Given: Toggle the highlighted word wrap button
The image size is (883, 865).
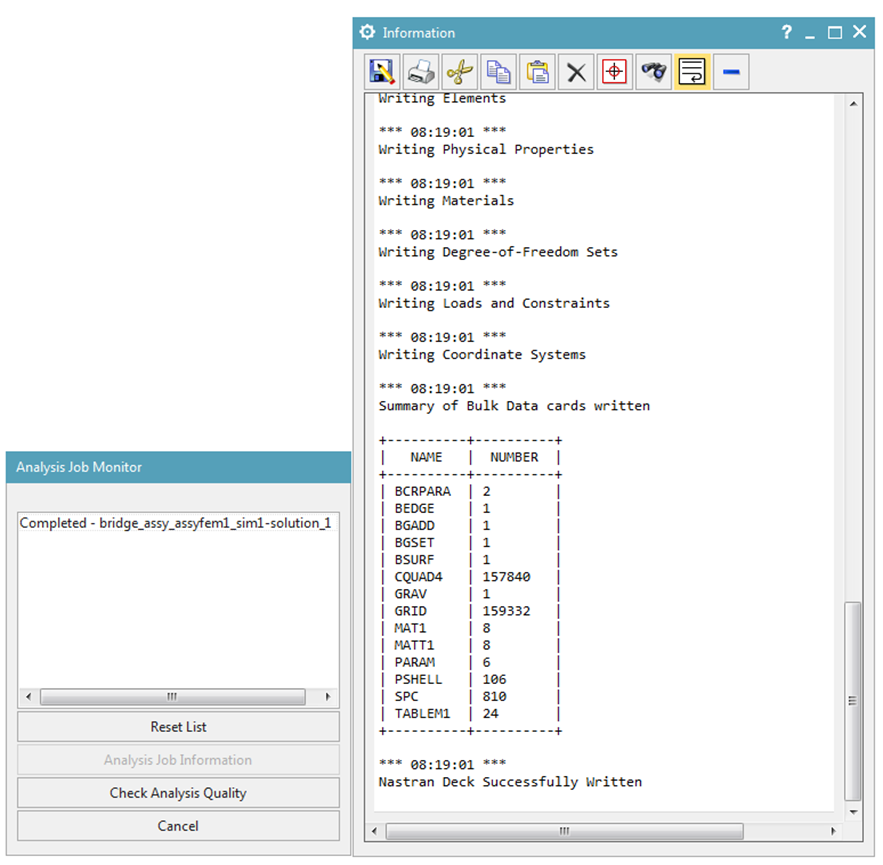Looking at the screenshot, I should coord(692,72).
